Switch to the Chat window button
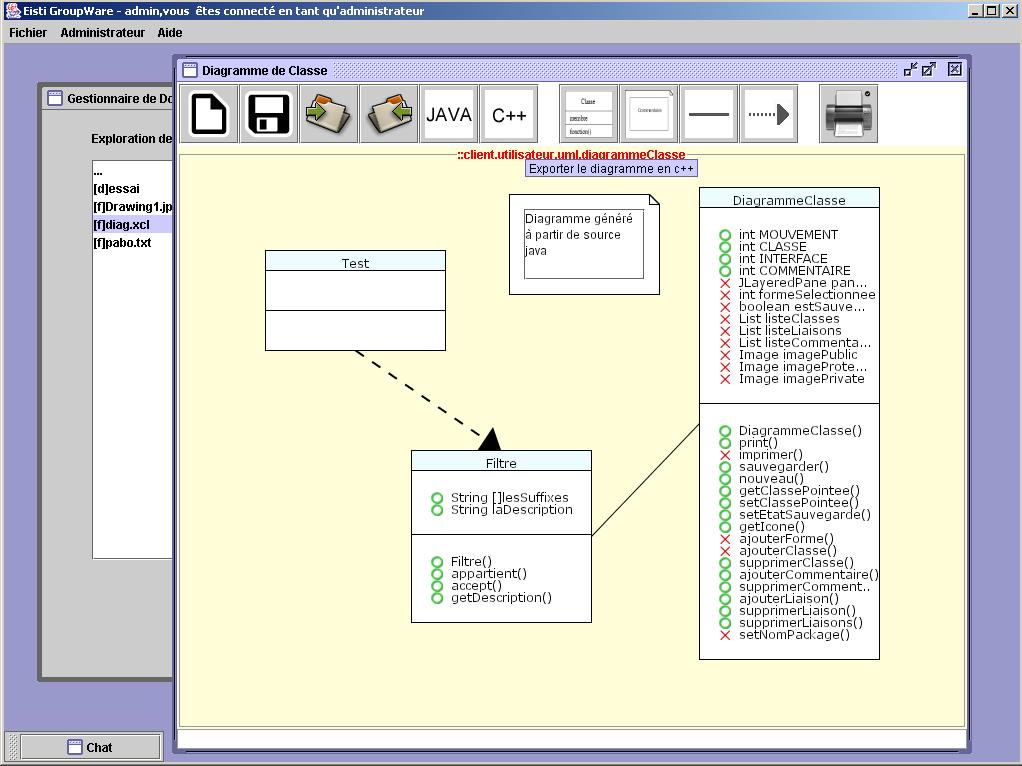Screen dimensions: 1022x766 coord(90,747)
